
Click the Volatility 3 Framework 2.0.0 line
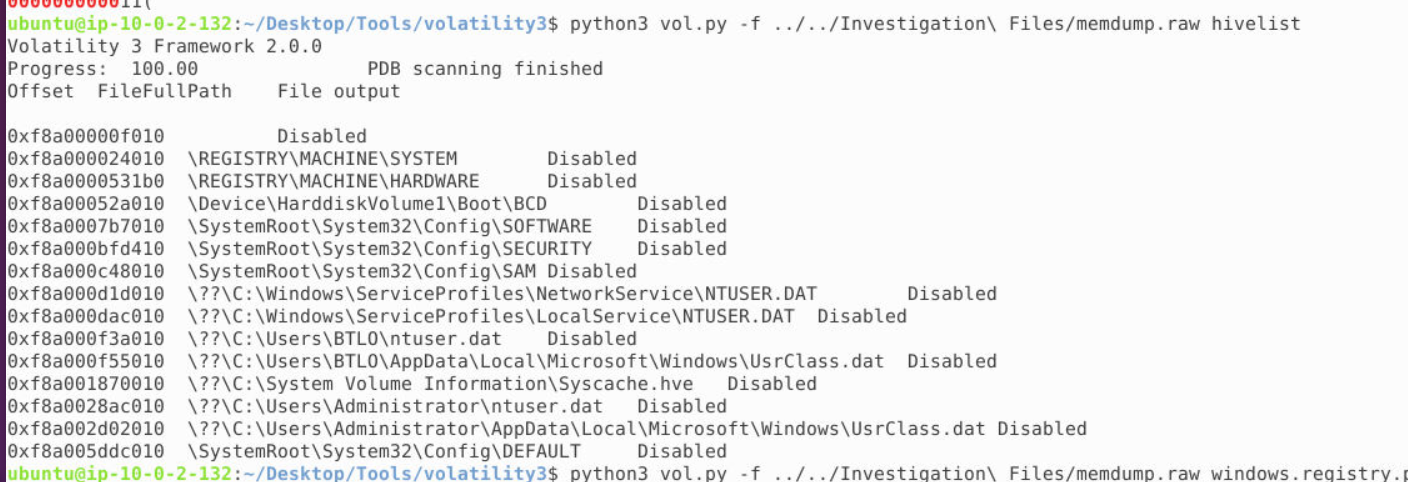165,46
